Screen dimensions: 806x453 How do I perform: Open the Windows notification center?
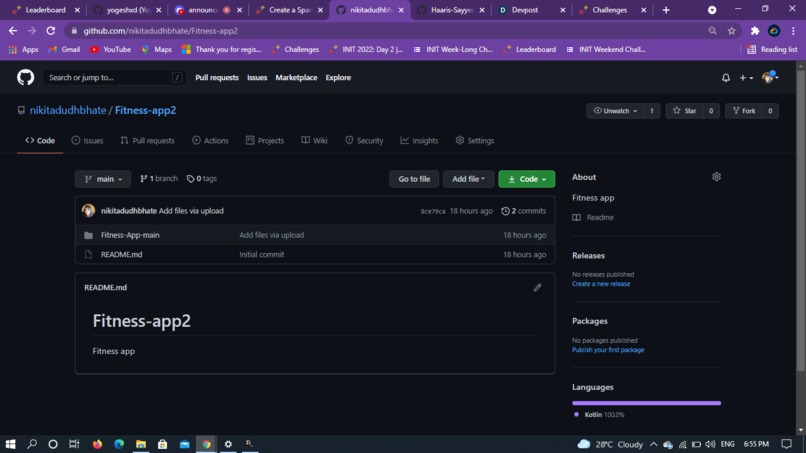[786, 444]
